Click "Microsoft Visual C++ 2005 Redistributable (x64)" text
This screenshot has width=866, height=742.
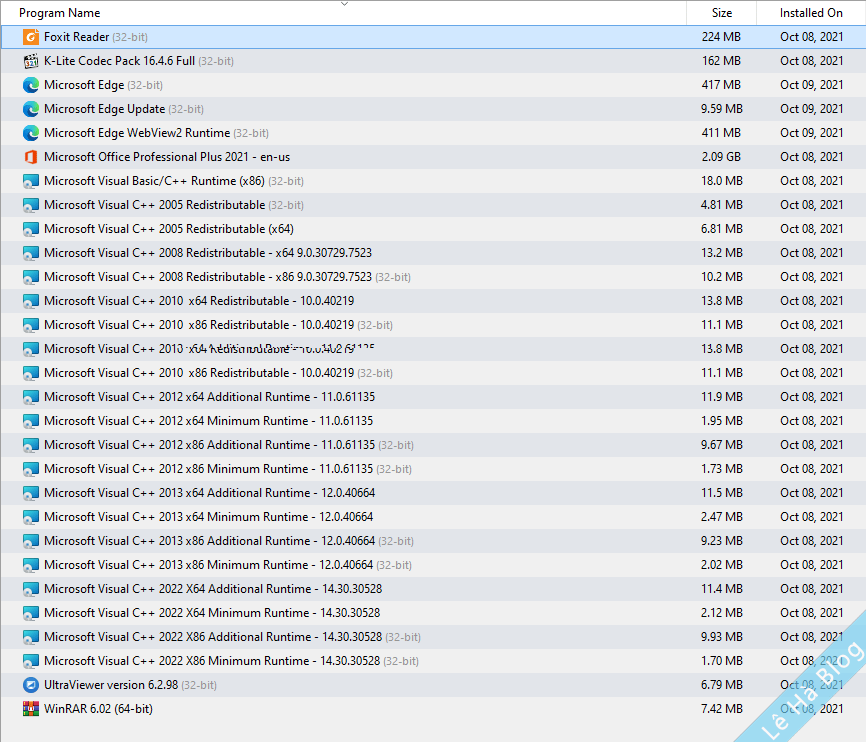pyautogui.click(x=168, y=229)
